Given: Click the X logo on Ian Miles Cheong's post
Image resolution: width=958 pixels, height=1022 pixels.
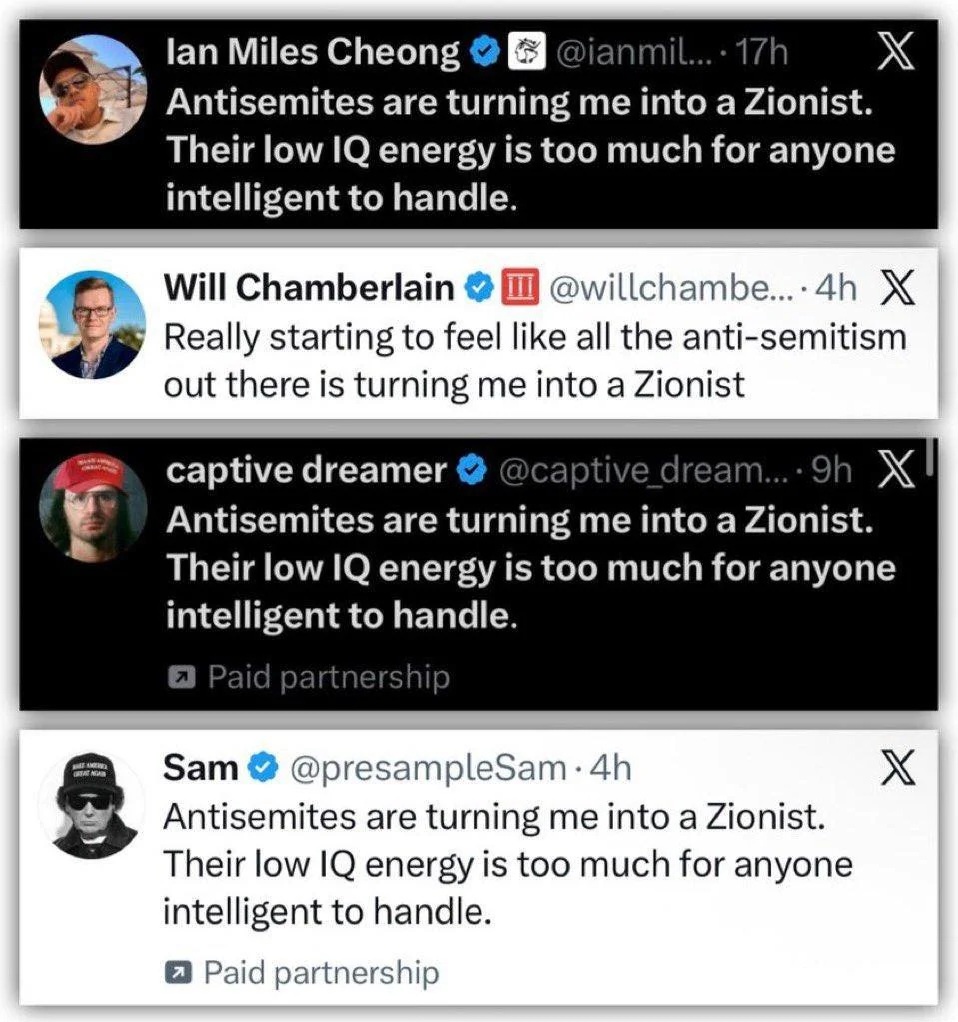Looking at the screenshot, I should 896,53.
